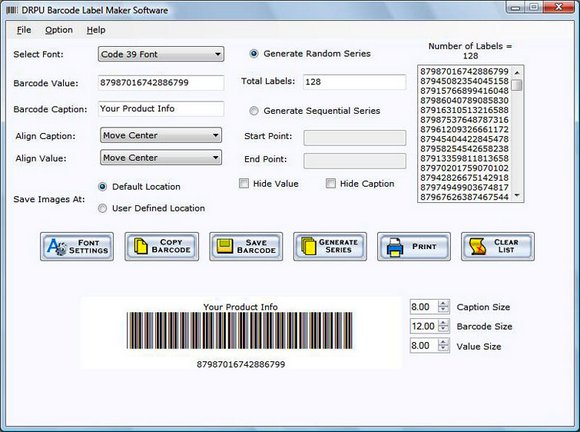Click the Value Size 8.00 field

(x=424, y=345)
